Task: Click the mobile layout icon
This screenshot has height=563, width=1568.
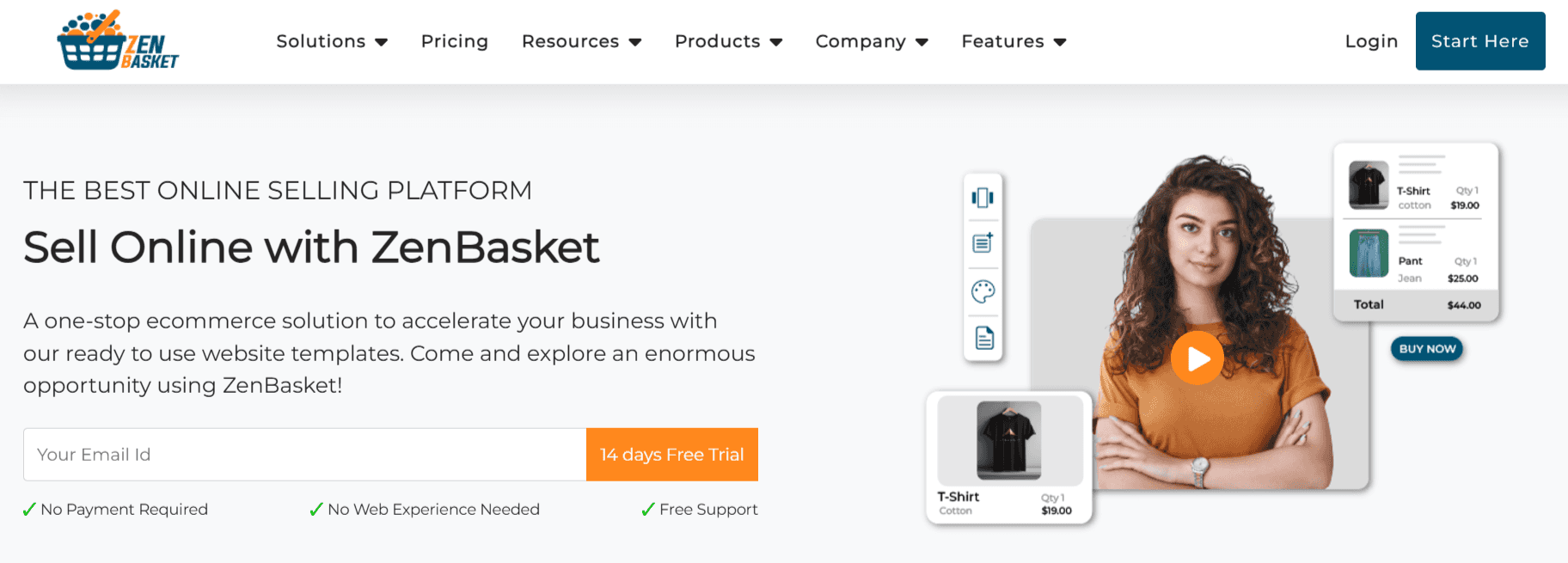Action: click(983, 198)
